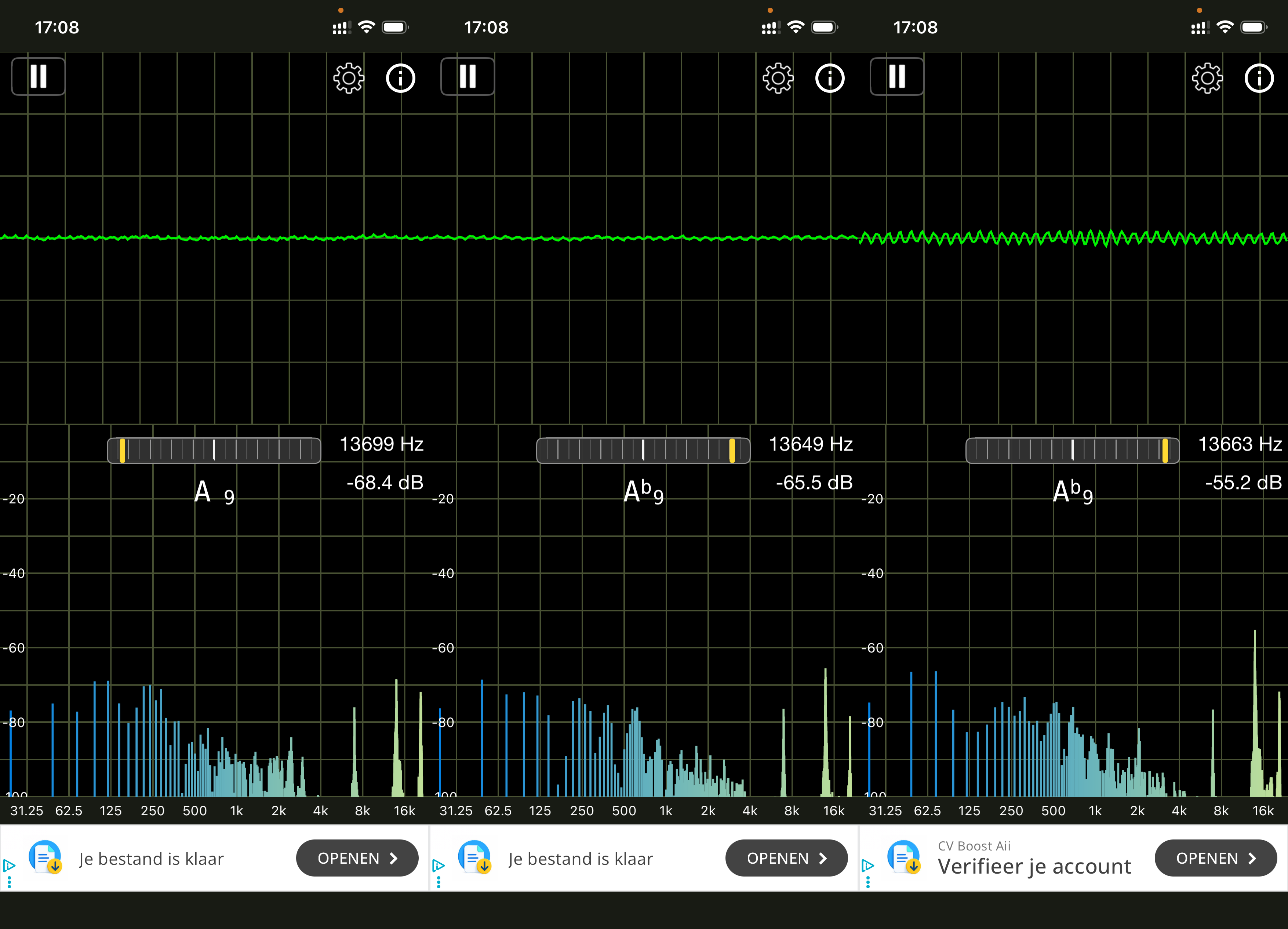Tap the -55.2 dB level value
This screenshot has height=929, width=1288.
click(x=1244, y=483)
